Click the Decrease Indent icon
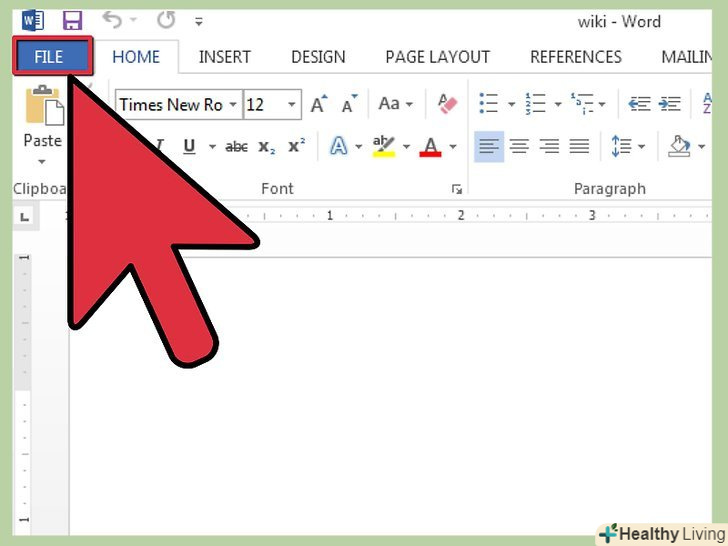728x546 pixels. tap(640, 104)
